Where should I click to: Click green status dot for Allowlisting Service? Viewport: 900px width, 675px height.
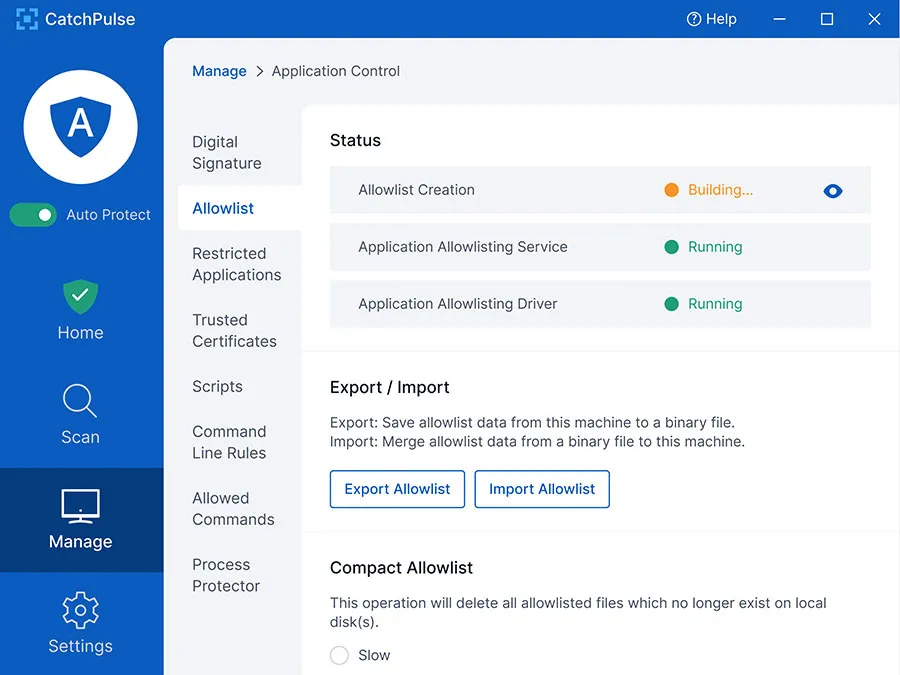(671, 247)
